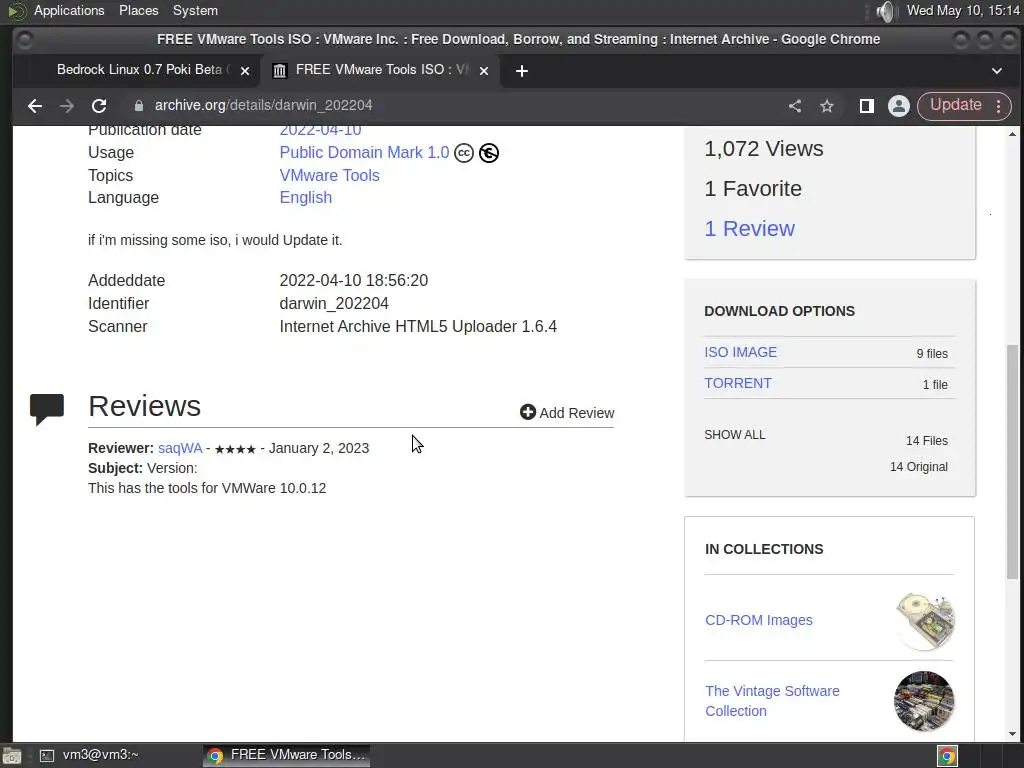The image size is (1024, 768).
Task: Switch to the Bedrock Linux 0.7 Poki tab
Action: pos(144,70)
